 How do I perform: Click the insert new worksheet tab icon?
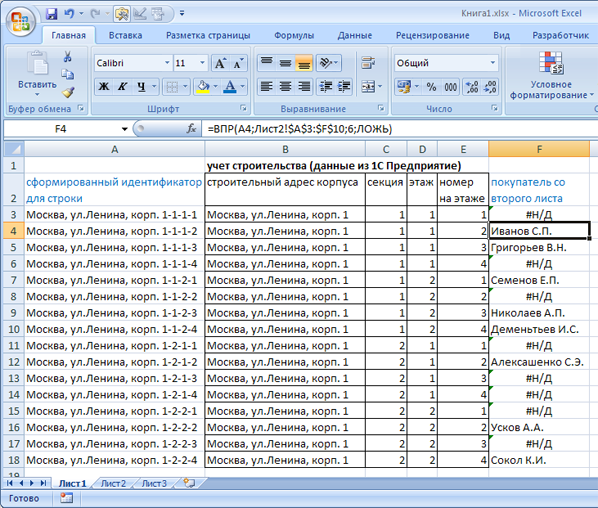189,483
